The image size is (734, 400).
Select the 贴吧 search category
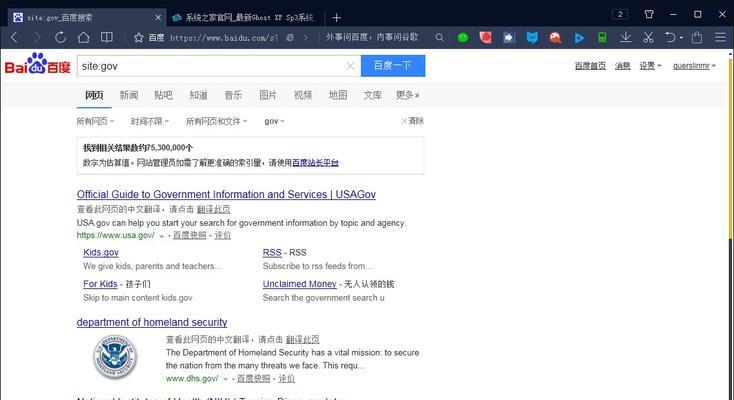coord(163,95)
